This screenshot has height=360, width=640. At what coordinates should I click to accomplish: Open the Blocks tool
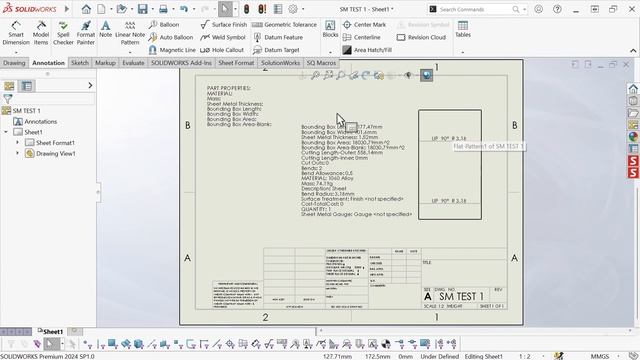point(330,29)
